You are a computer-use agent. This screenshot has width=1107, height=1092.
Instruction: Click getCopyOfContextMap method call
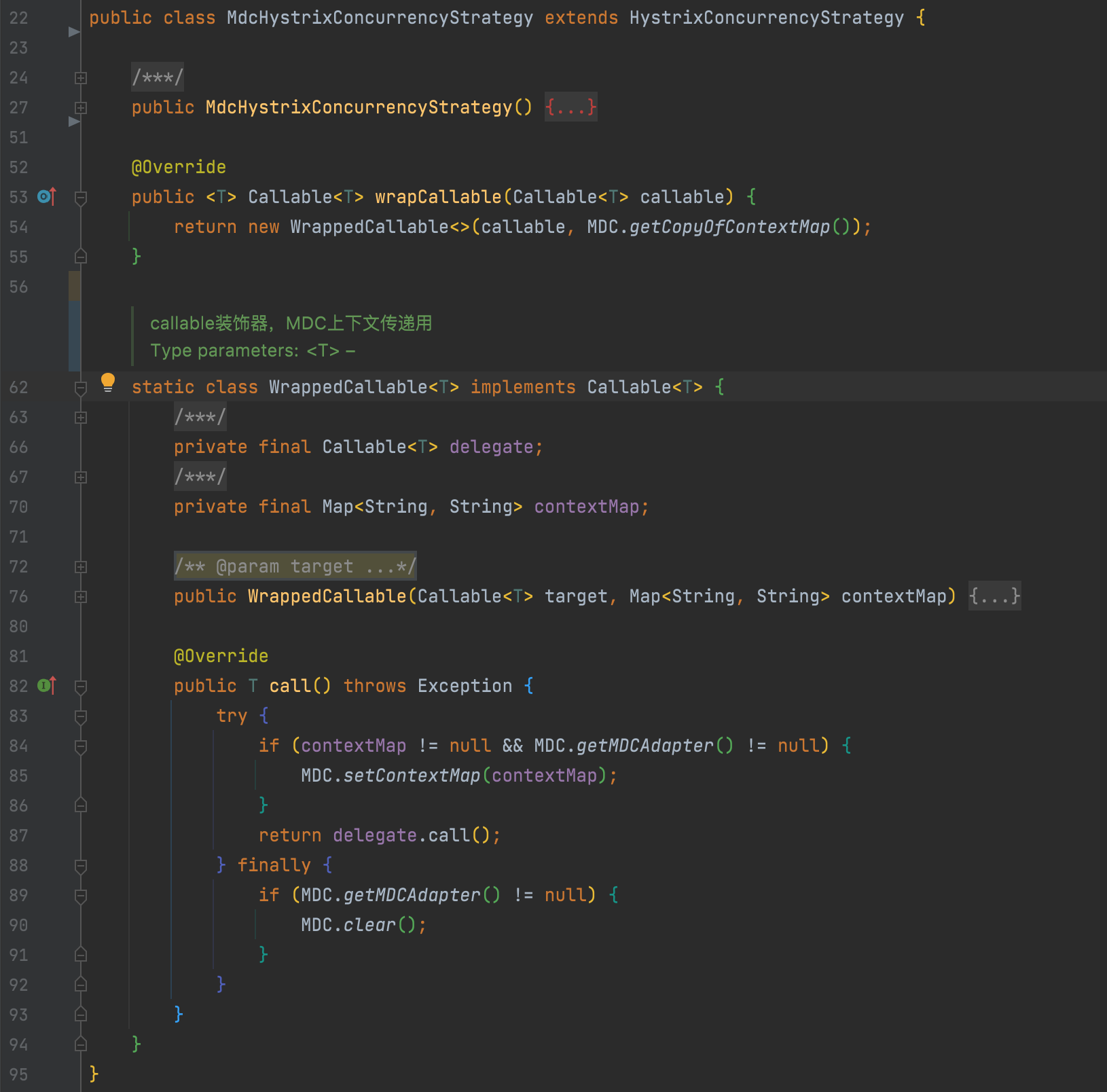(729, 227)
